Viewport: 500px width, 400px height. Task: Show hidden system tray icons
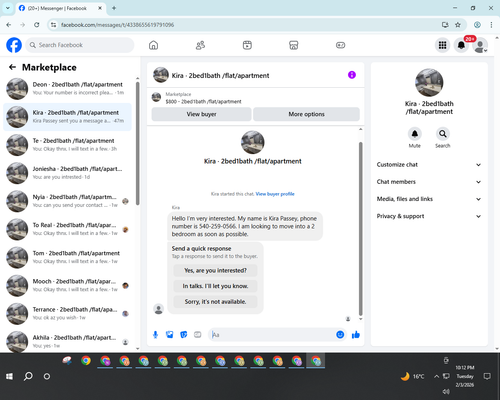coord(436,376)
